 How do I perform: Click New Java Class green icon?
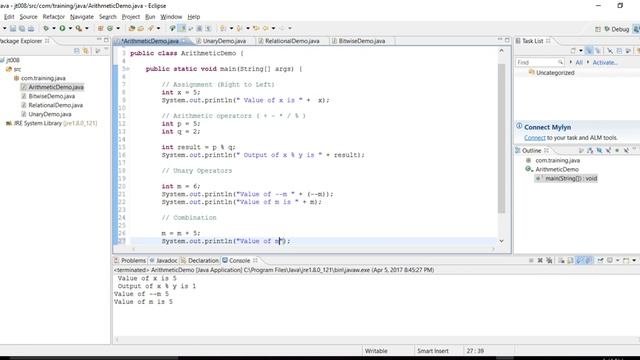[110, 29]
